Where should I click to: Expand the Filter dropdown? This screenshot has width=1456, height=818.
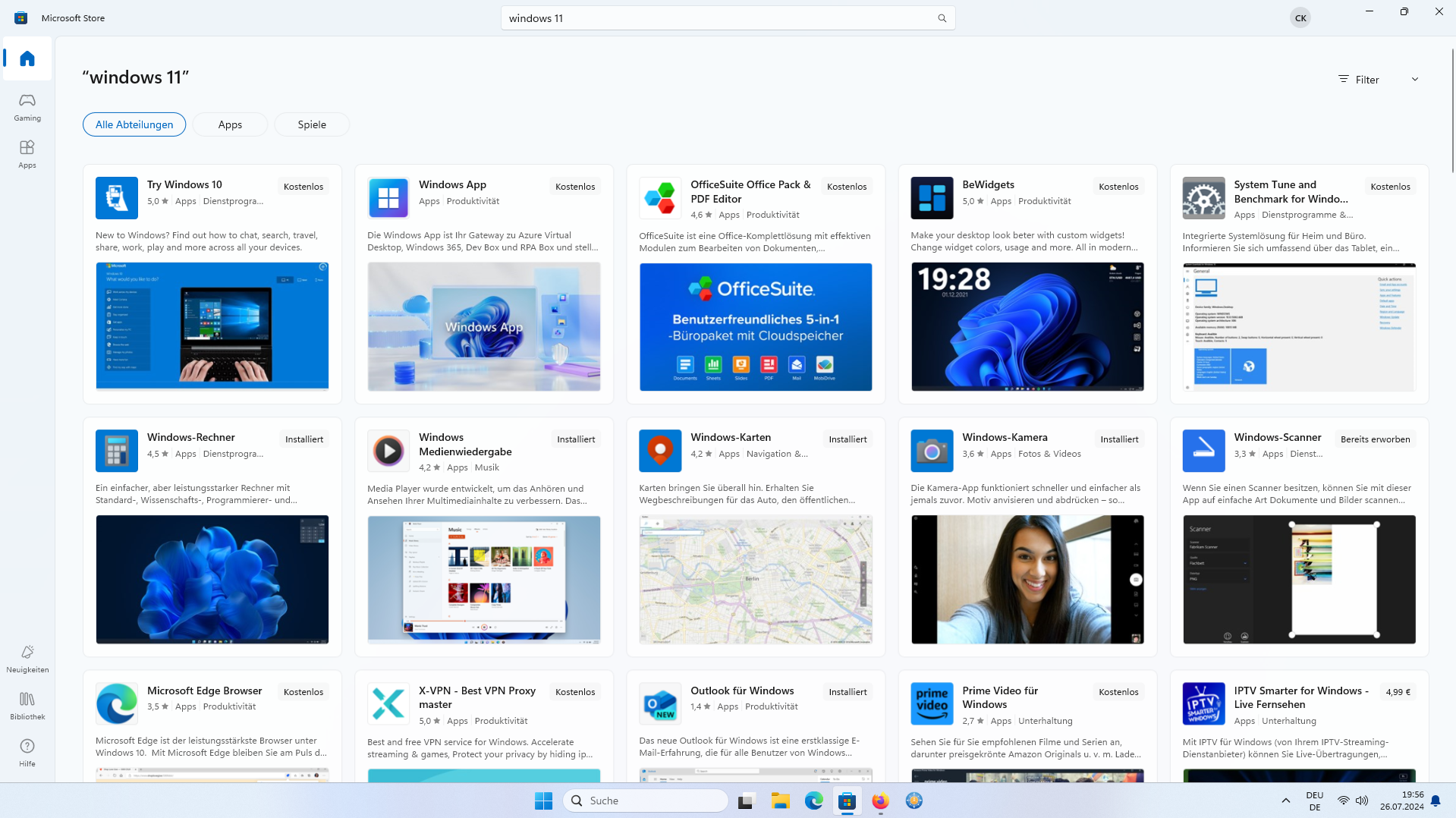[x=1378, y=80]
